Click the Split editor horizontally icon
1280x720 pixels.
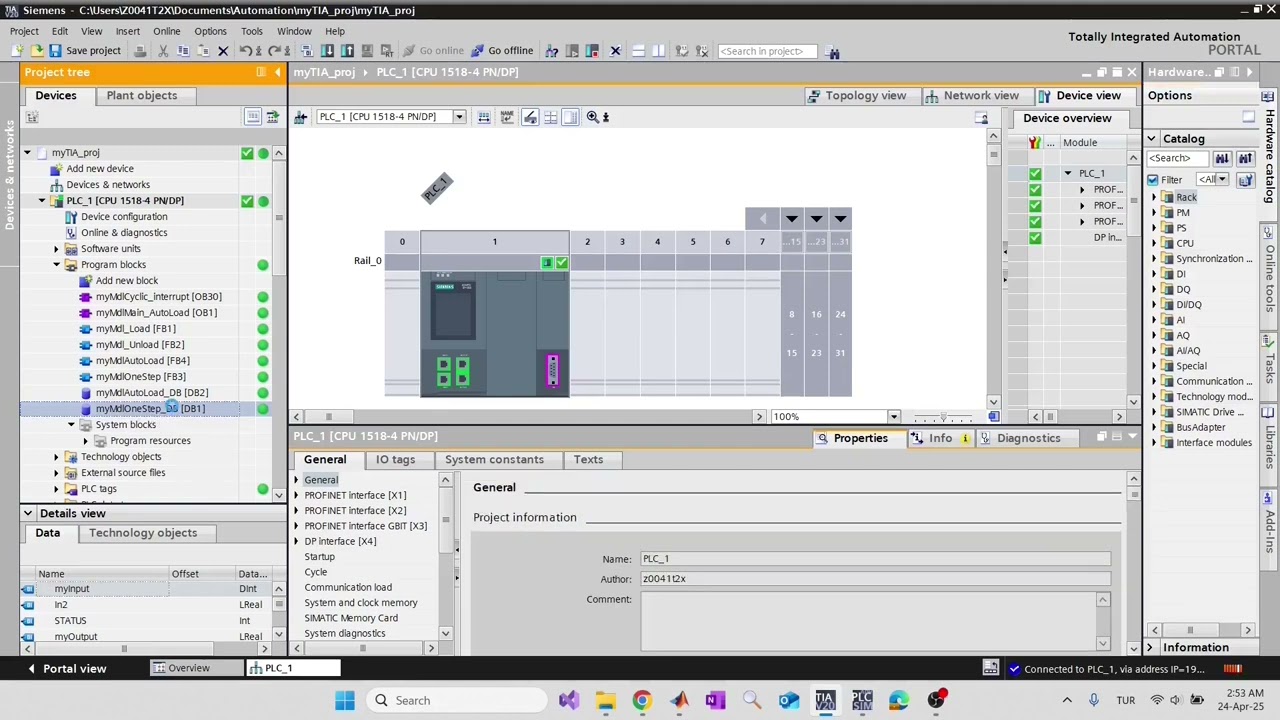(x=637, y=51)
